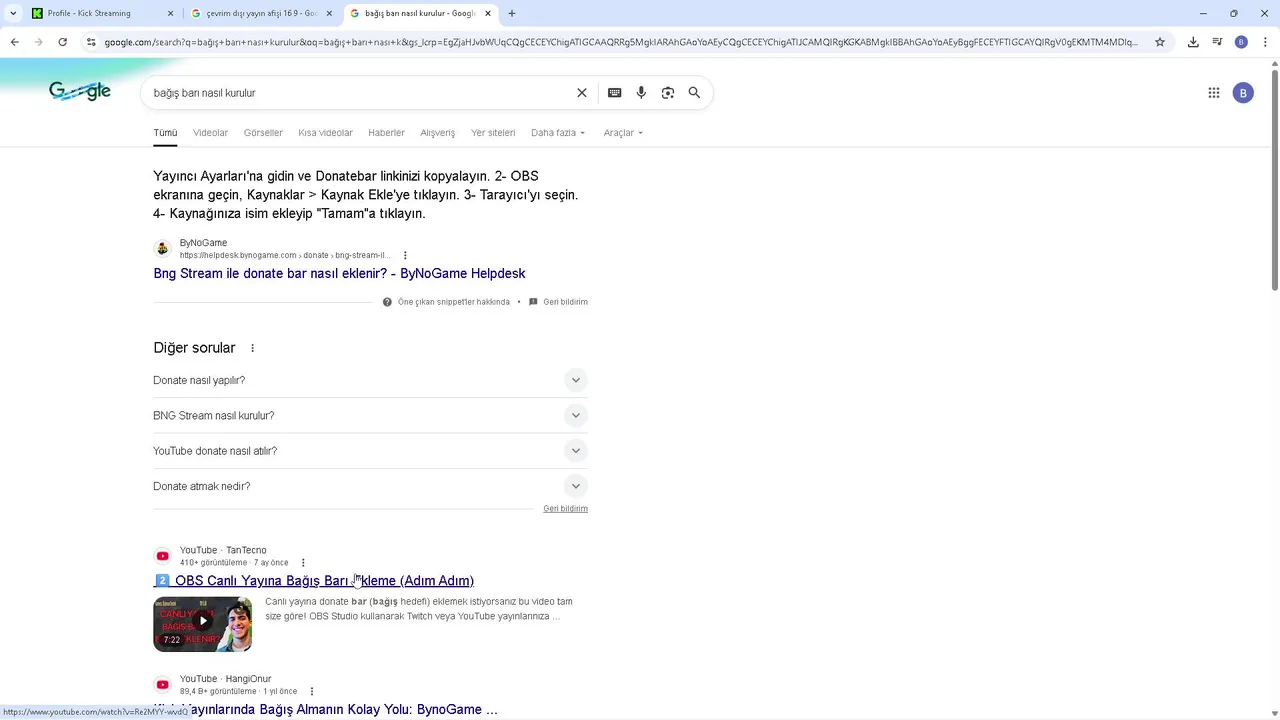The height and width of the screenshot is (720, 1280).
Task: Open Google account avatar B
Action: click(x=1243, y=93)
